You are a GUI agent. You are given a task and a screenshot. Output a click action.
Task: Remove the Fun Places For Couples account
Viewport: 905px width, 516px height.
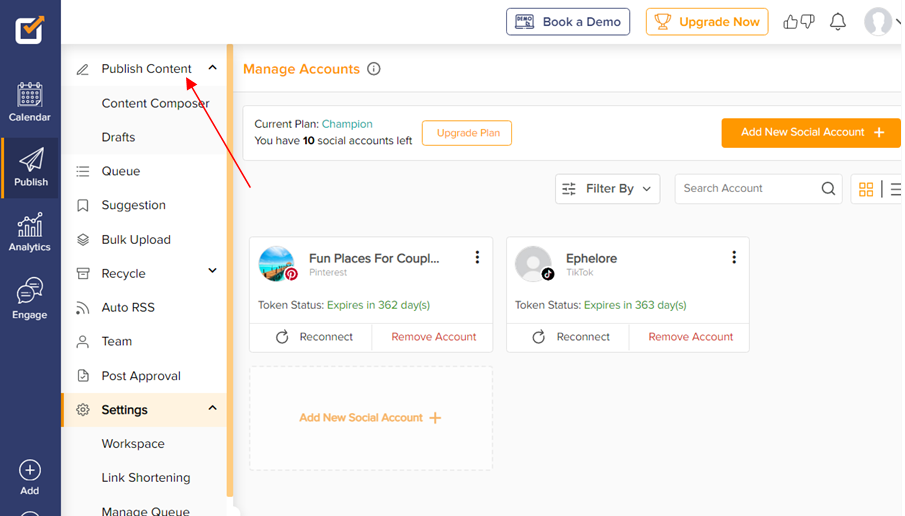[x=433, y=337]
